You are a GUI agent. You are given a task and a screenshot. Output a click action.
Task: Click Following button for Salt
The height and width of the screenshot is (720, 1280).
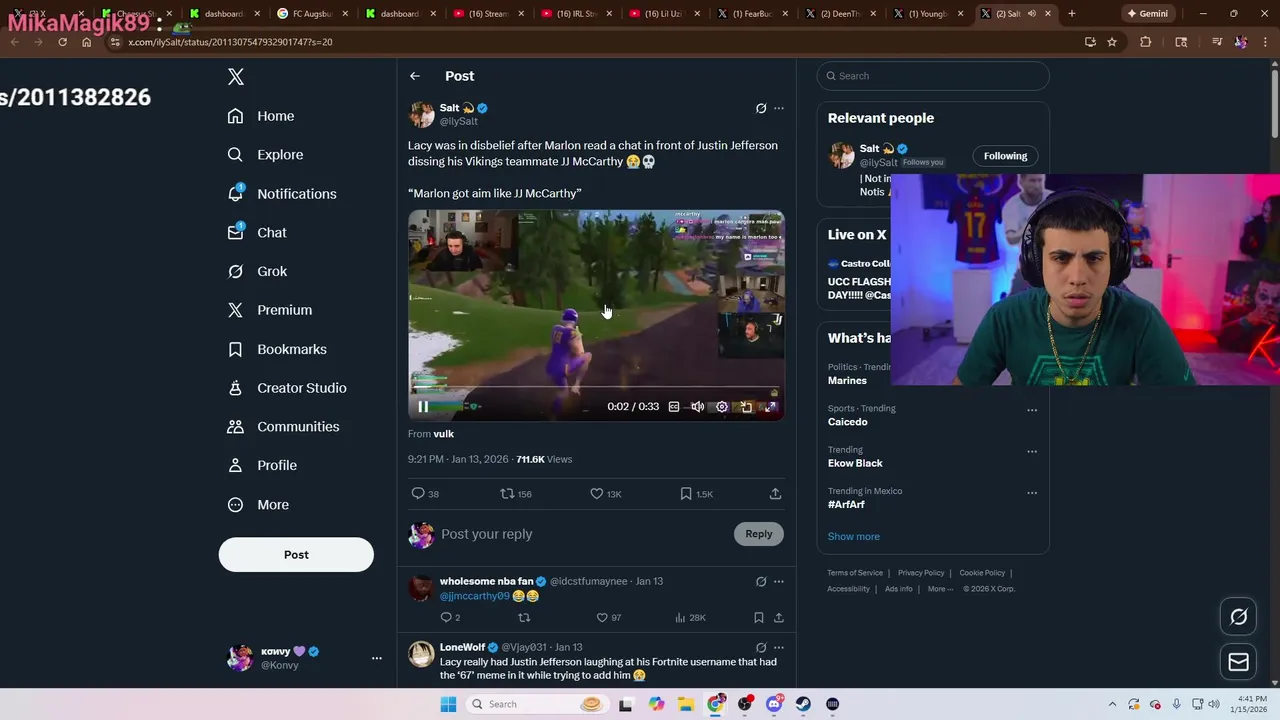coord(1005,156)
